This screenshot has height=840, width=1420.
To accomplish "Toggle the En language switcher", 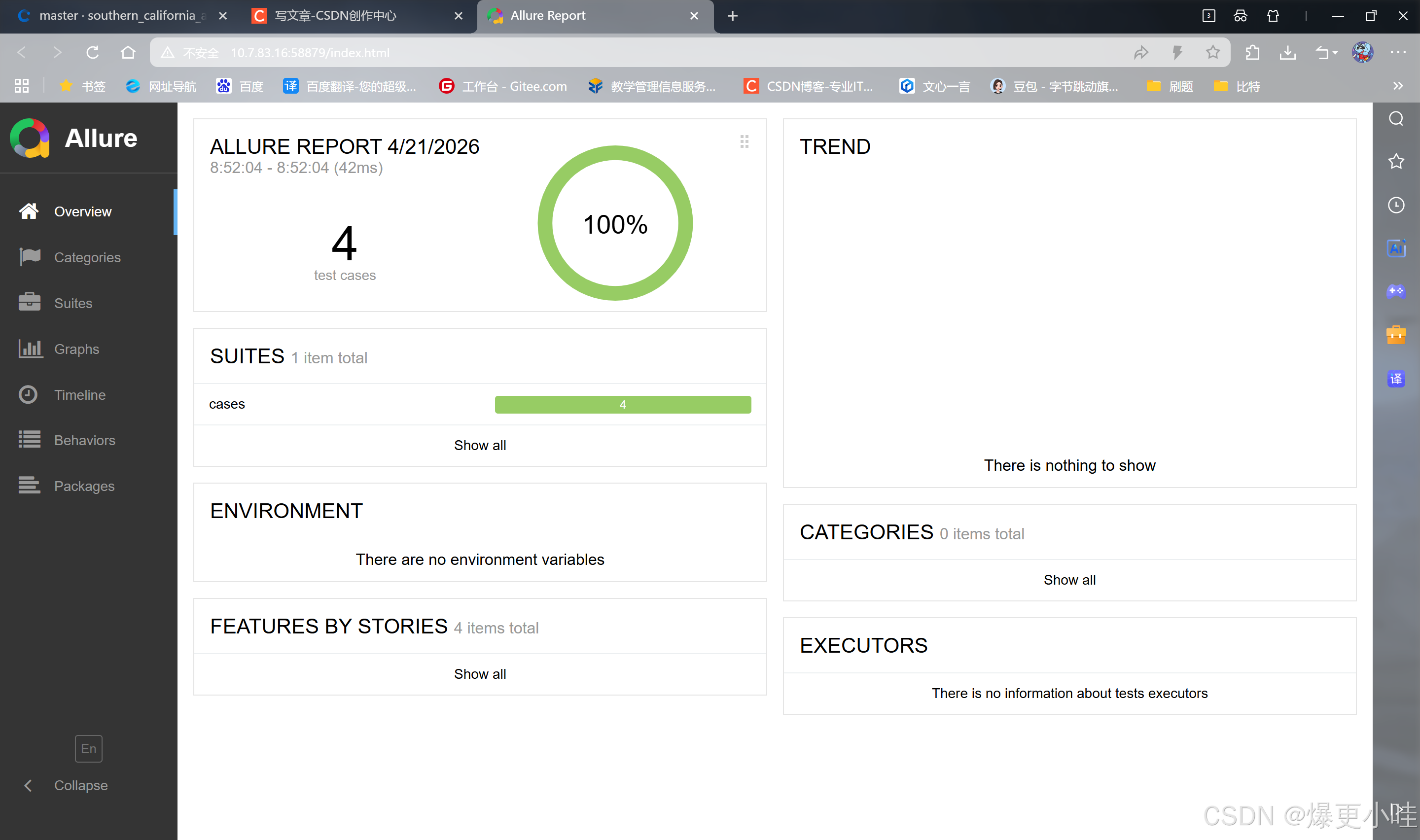I will [88, 748].
